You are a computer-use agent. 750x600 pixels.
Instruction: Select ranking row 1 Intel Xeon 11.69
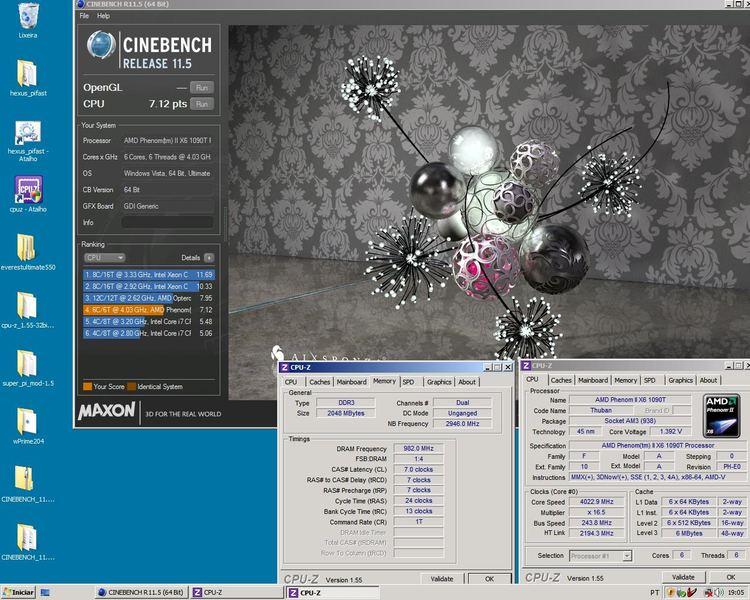(x=149, y=275)
